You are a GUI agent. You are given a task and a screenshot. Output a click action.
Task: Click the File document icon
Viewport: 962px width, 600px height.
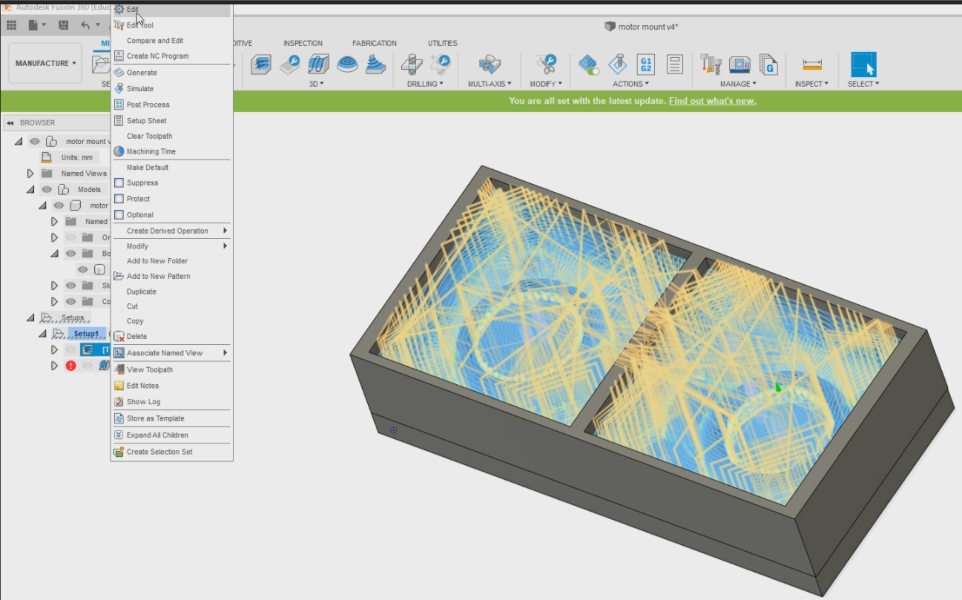pos(33,25)
